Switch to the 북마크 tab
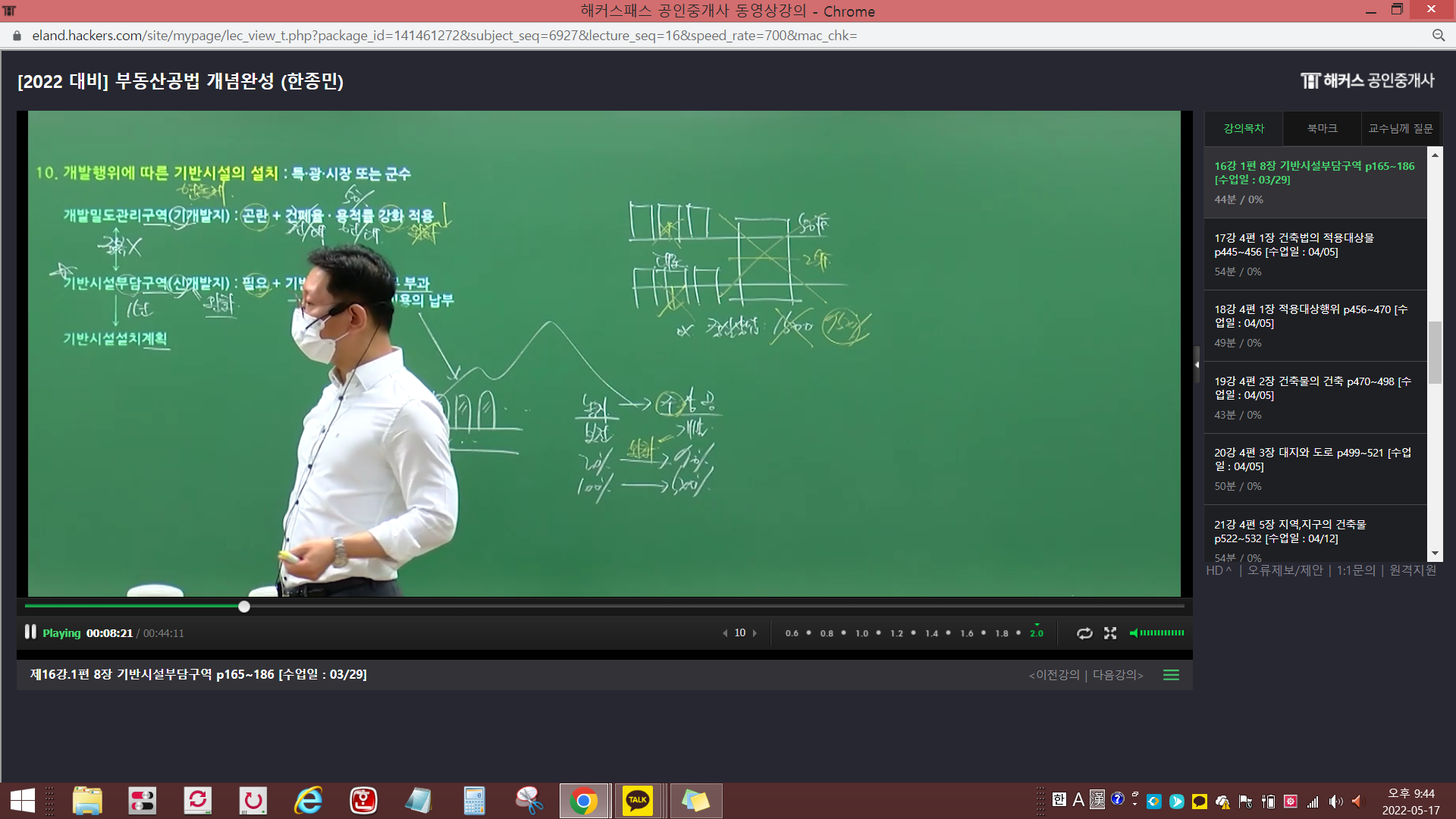1456x819 pixels. click(x=1322, y=129)
